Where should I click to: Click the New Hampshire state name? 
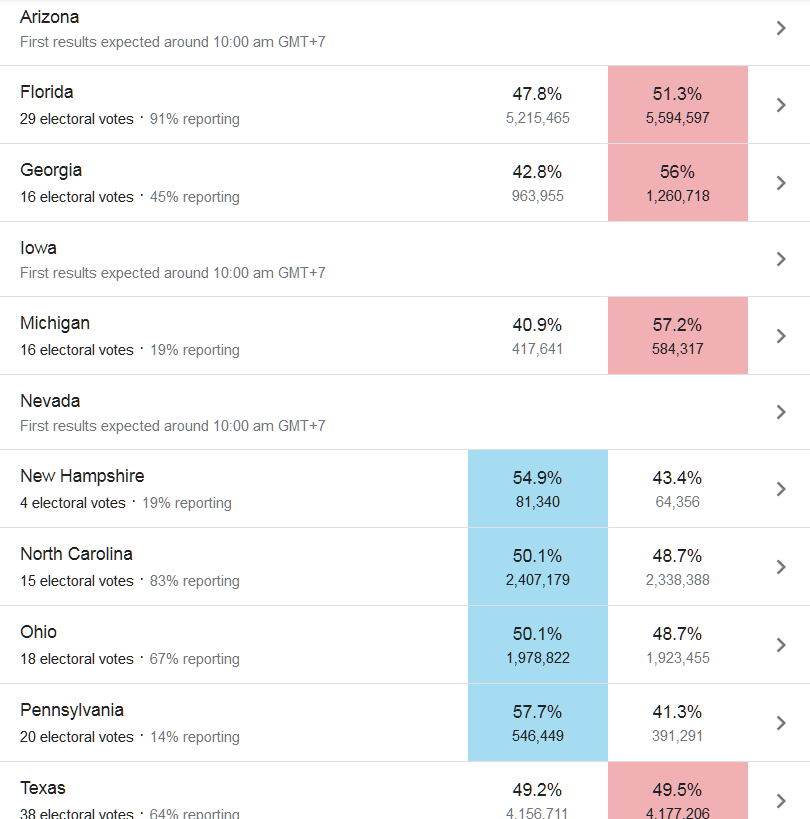pyautogui.click(x=82, y=476)
